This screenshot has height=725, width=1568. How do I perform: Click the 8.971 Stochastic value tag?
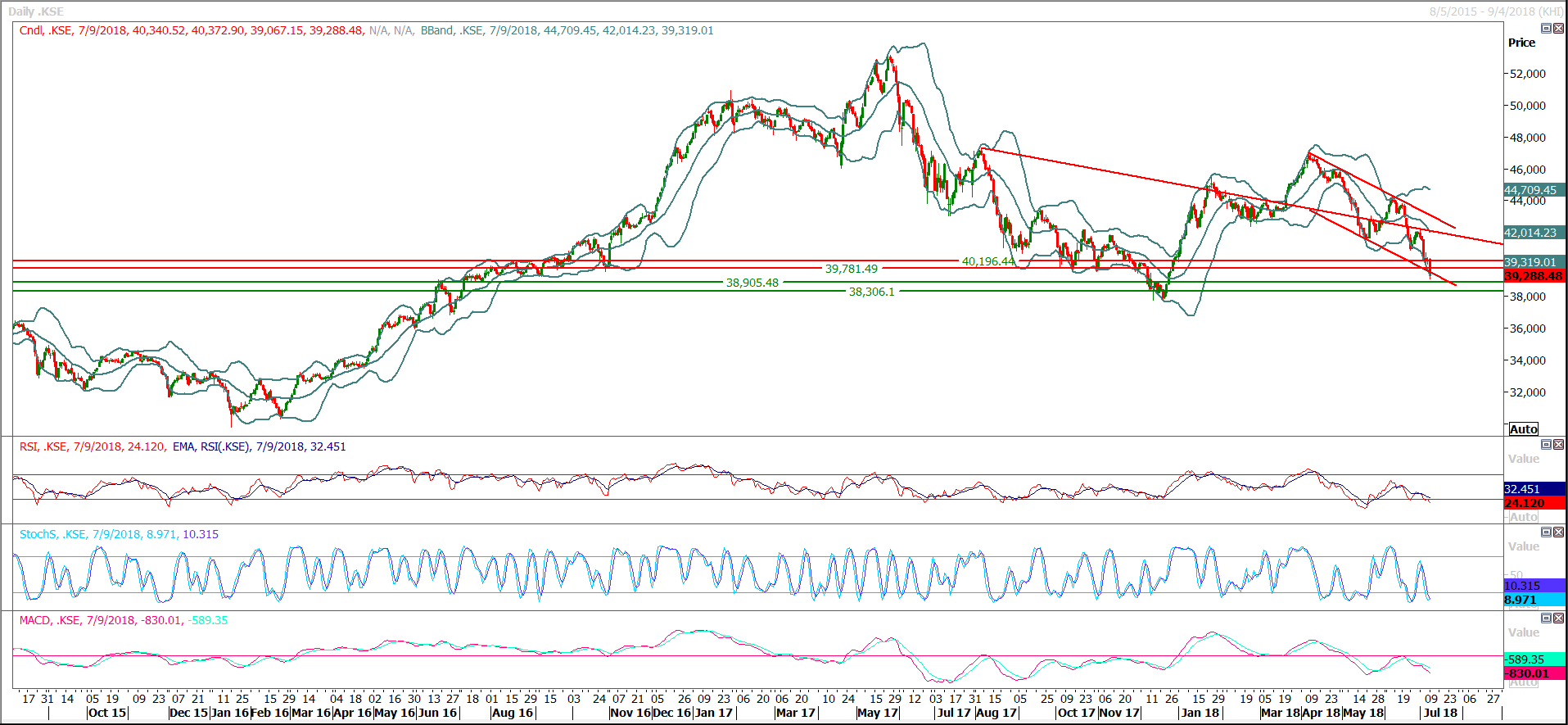pos(1534,600)
